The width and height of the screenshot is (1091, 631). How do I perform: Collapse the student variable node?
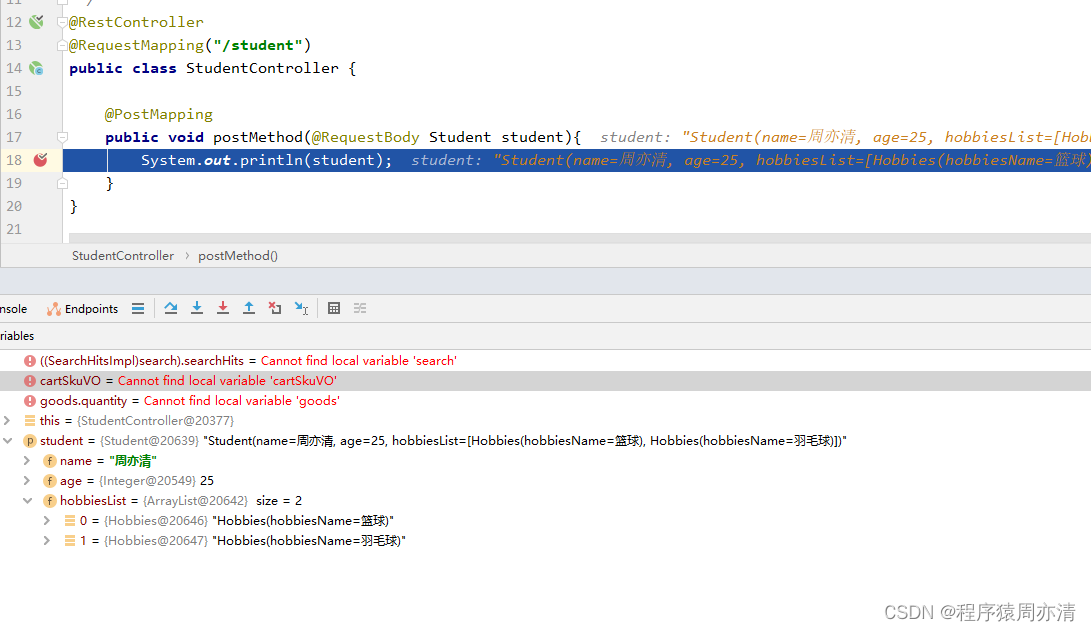click(x=8, y=440)
